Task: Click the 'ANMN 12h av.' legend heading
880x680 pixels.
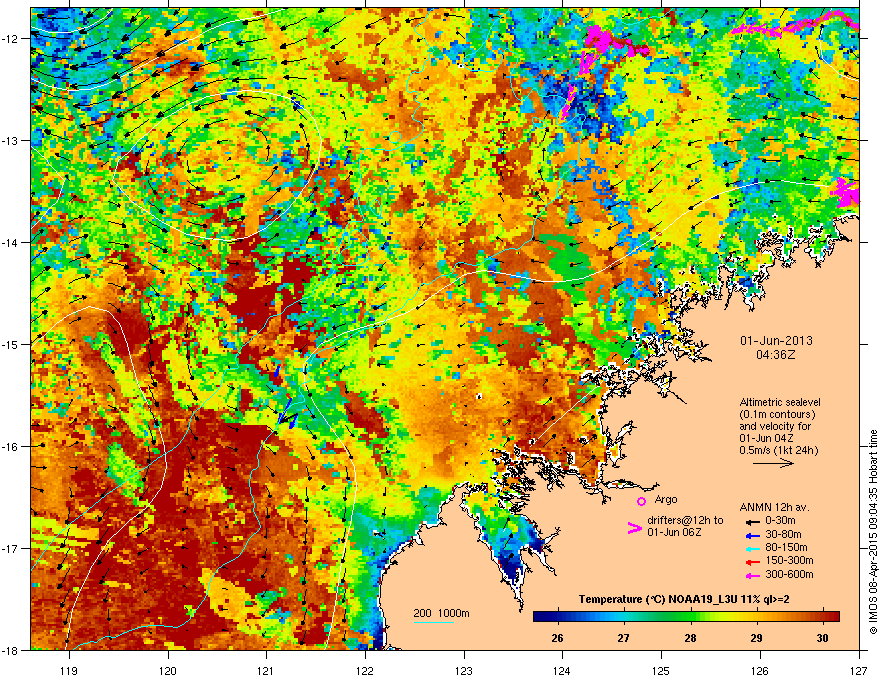Action: point(774,508)
